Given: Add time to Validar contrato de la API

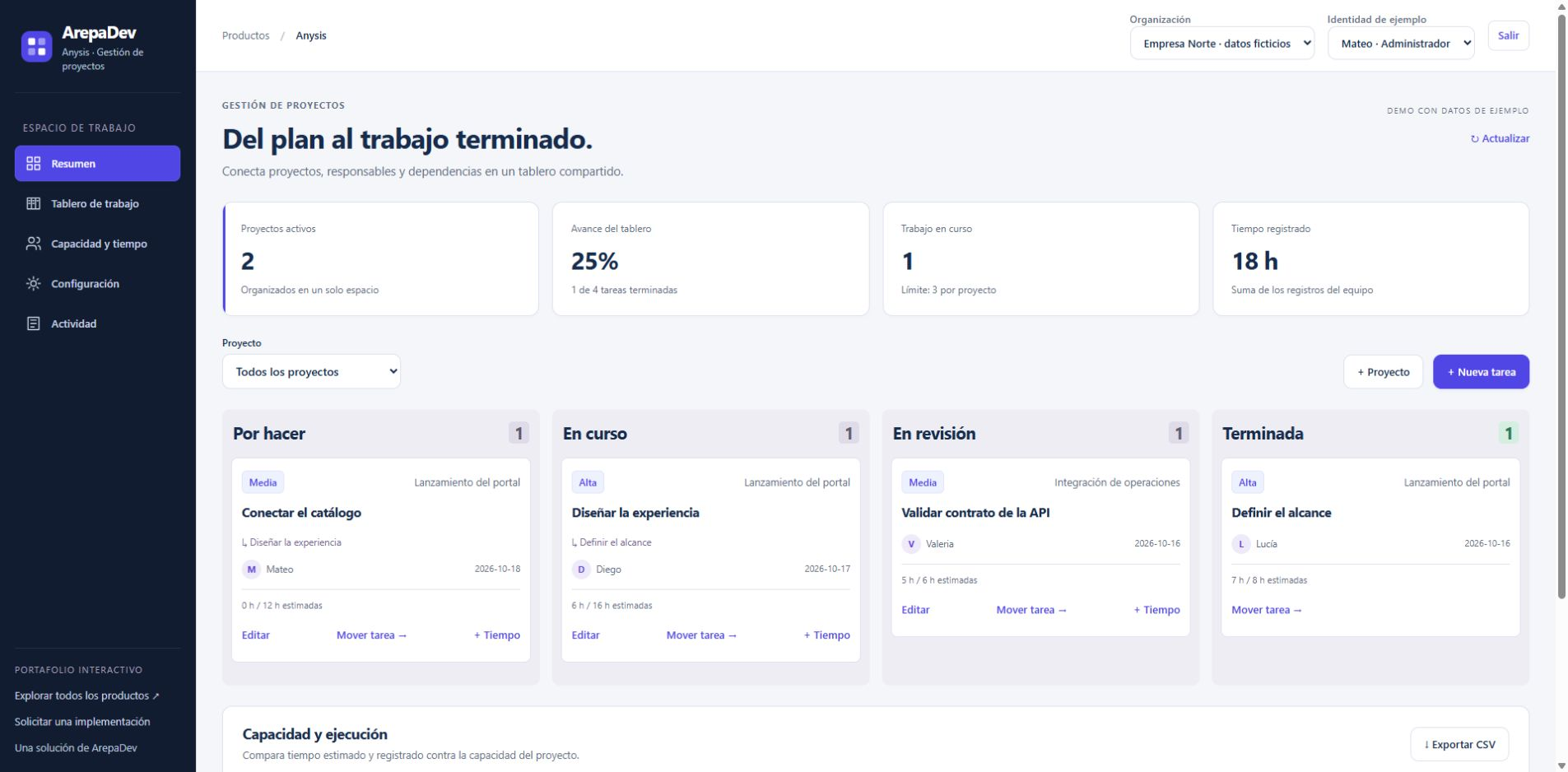Looking at the screenshot, I should pos(1156,610).
